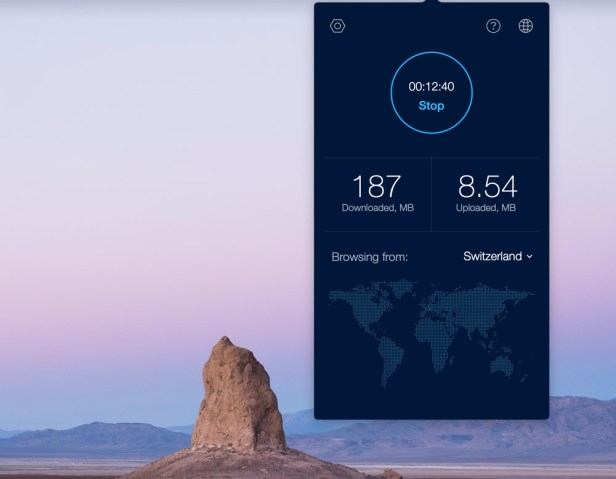Image resolution: width=616 pixels, height=479 pixels.
Task: Open the Switzerland country dropdown
Action: tap(498, 256)
